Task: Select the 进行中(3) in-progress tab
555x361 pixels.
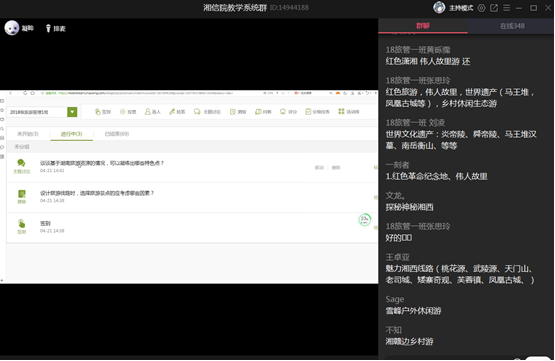Action: pyautogui.click(x=71, y=134)
